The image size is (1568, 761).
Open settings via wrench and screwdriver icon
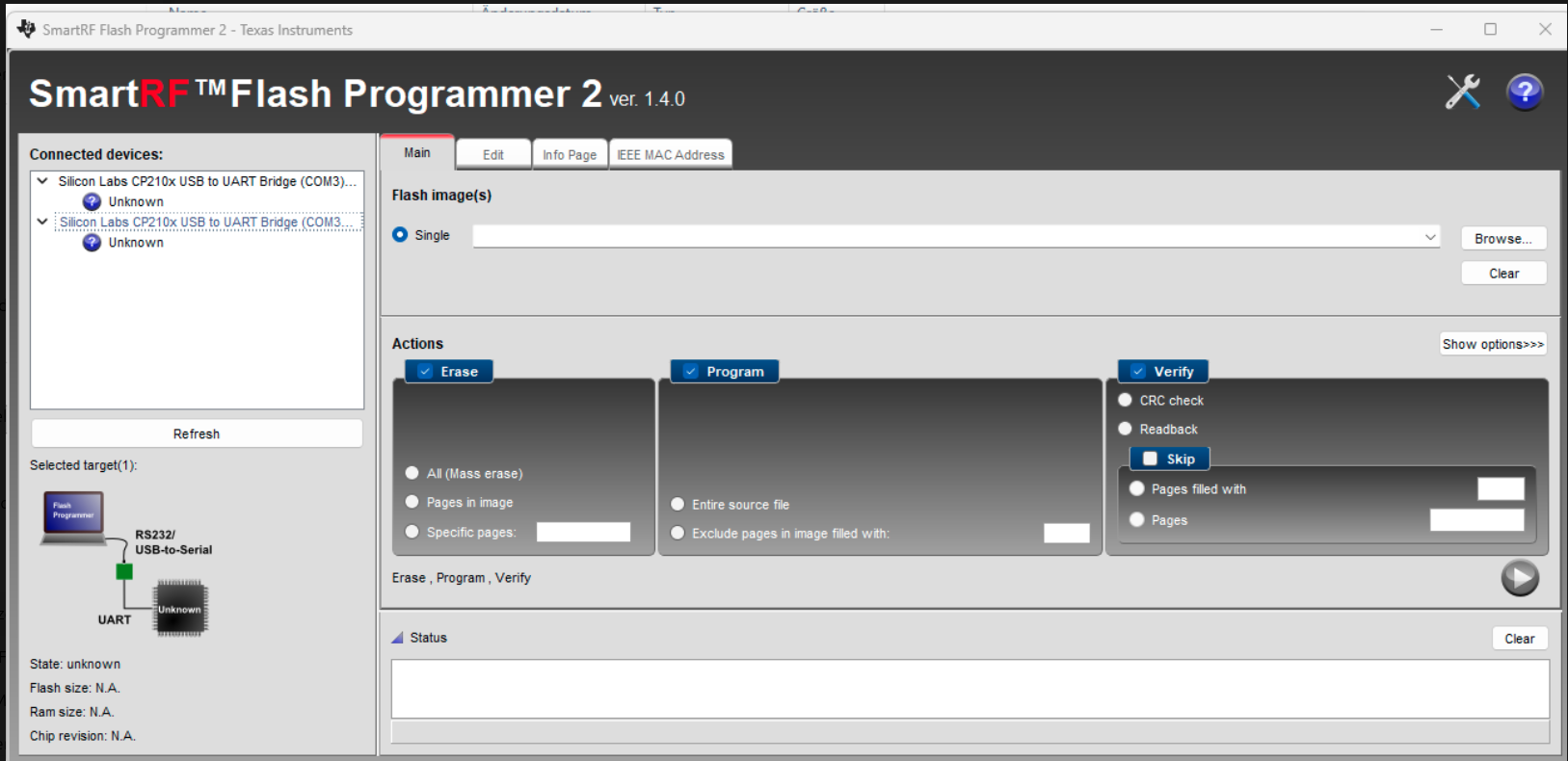(1462, 92)
